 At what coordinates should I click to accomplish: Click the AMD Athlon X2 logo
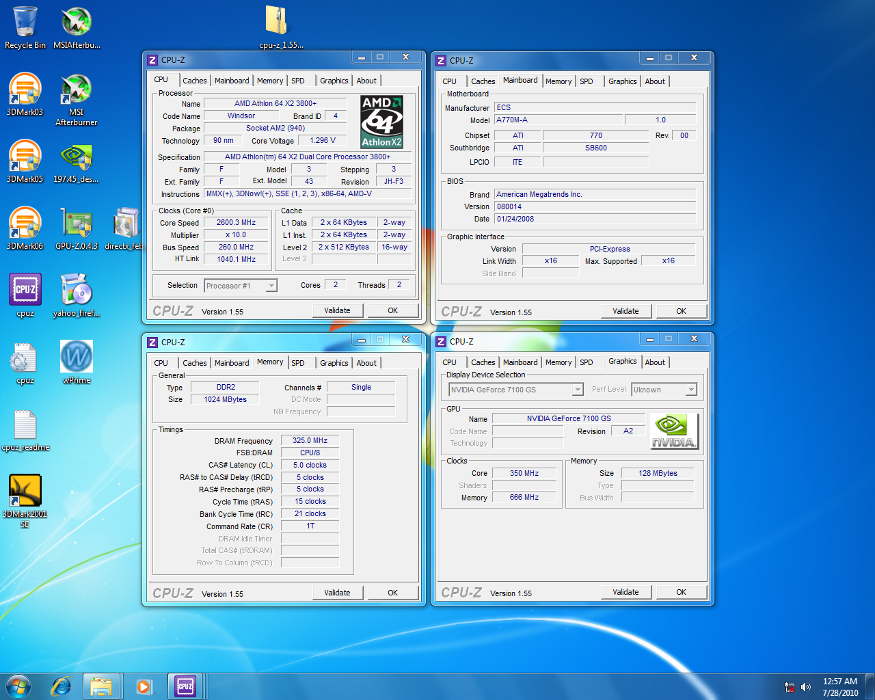tap(382, 122)
